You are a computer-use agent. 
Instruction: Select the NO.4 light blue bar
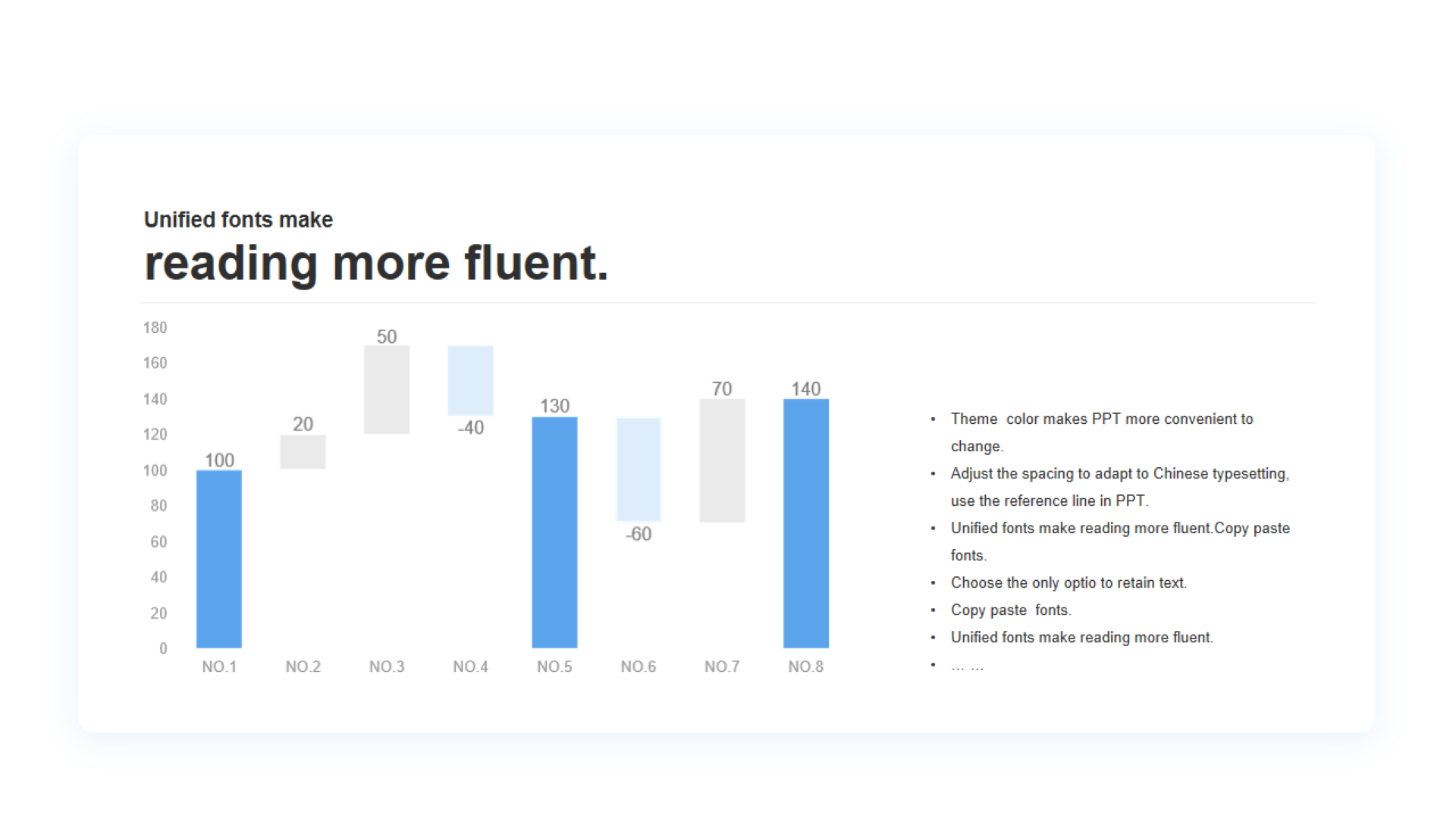click(x=470, y=381)
